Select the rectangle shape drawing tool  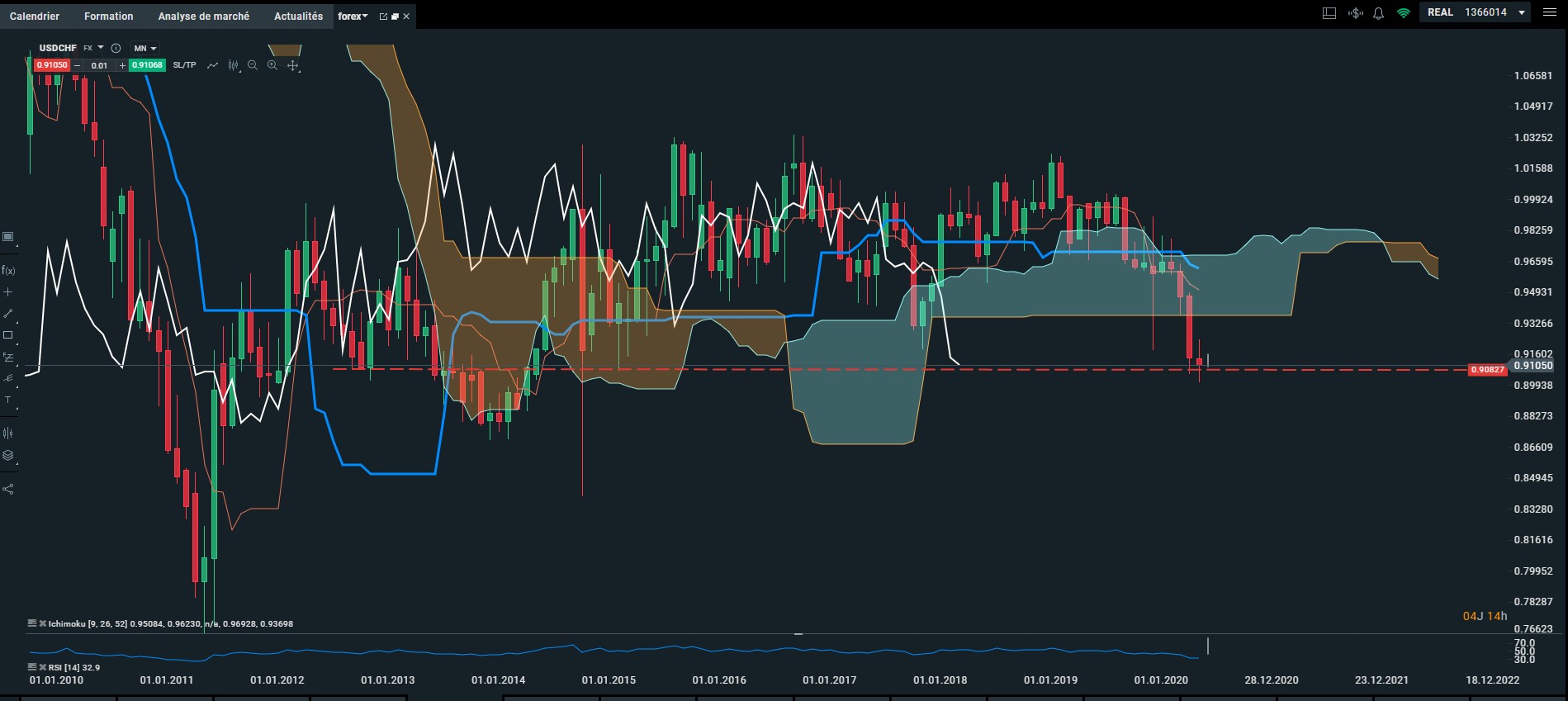(8, 335)
